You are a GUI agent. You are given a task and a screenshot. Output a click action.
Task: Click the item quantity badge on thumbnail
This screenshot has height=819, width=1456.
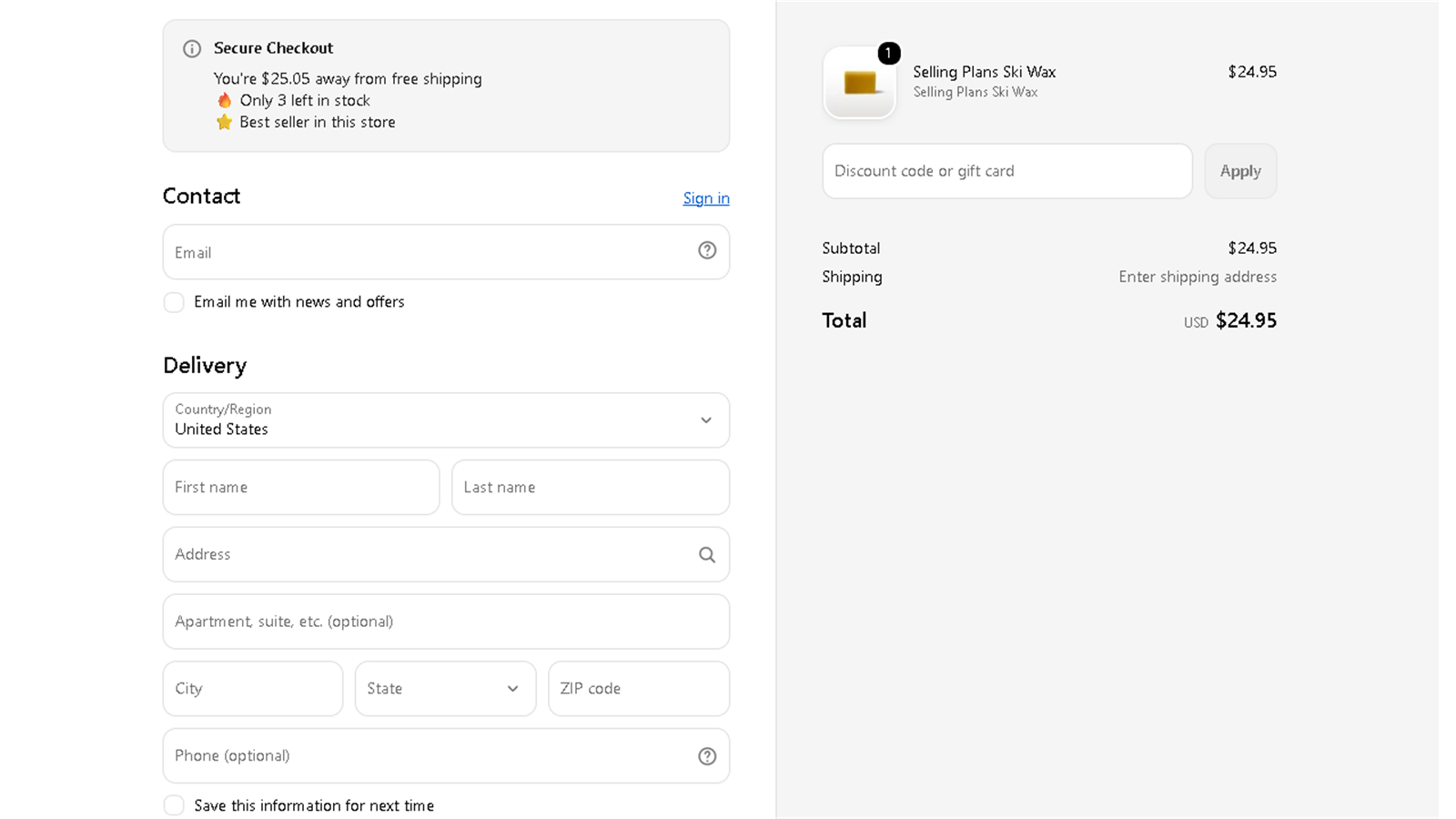889,54
